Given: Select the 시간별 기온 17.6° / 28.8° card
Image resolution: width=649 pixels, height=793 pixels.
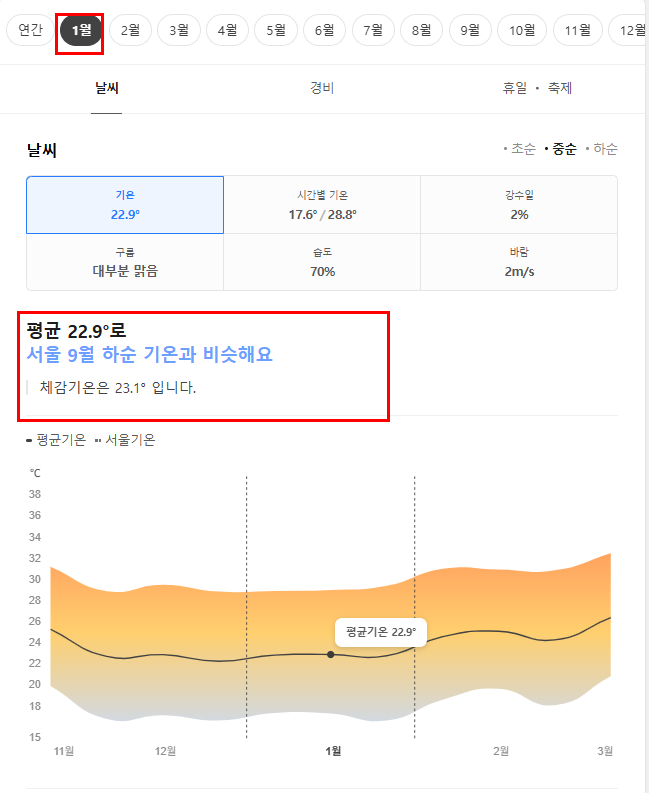Looking at the screenshot, I should click(x=322, y=205).
